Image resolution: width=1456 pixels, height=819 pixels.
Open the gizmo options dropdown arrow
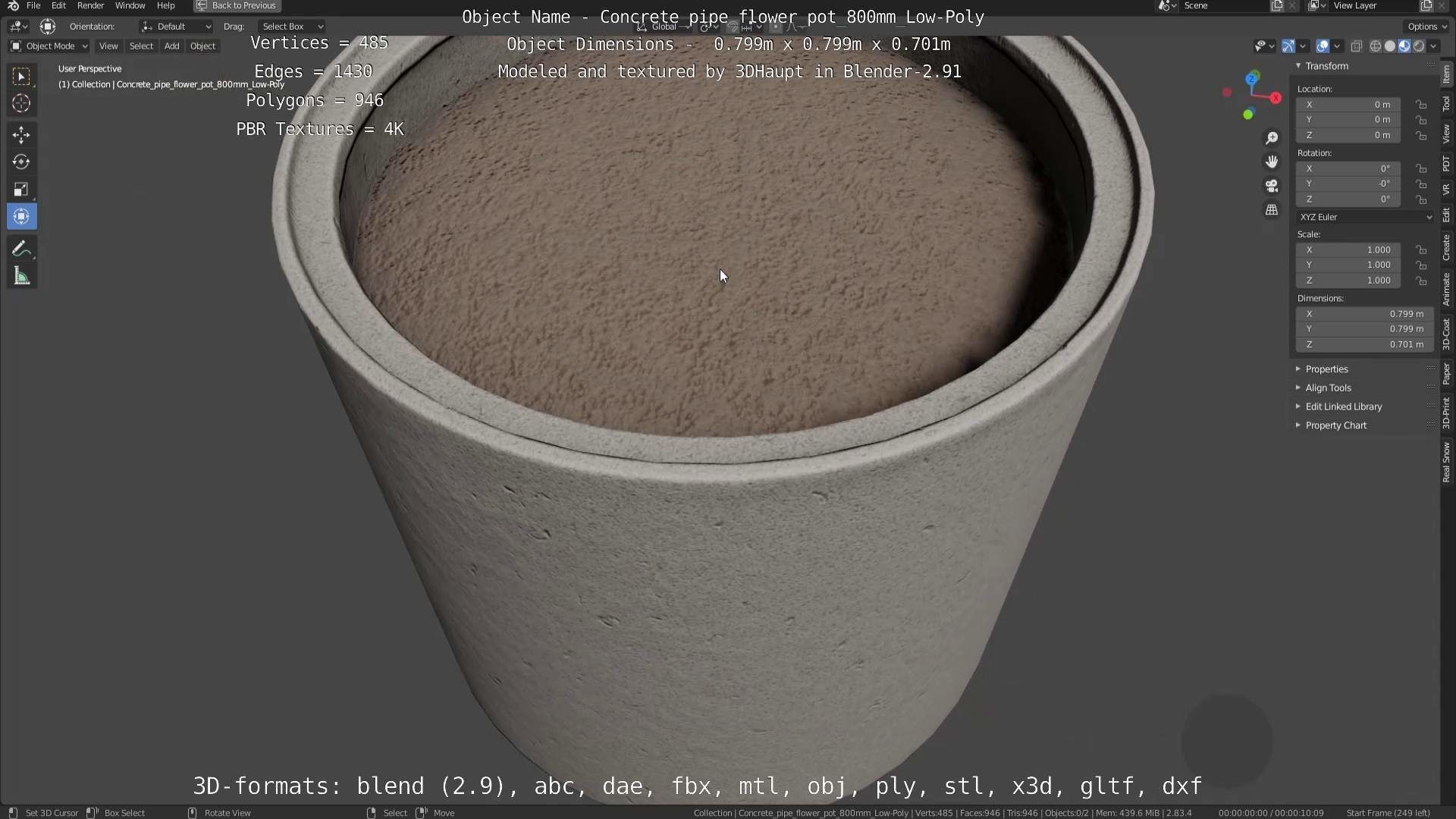[x=1303, y=46]
